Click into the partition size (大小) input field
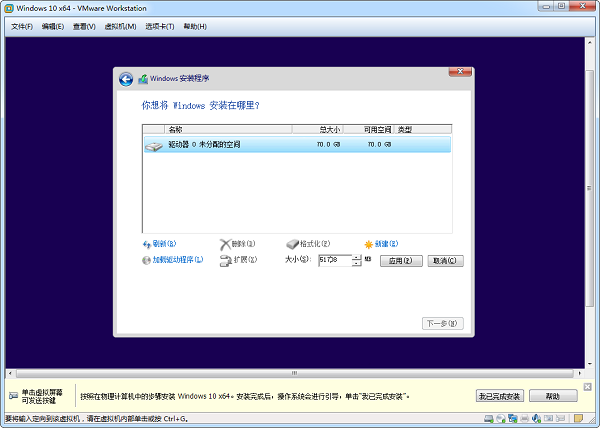Screen dimensions: 600x428 334,260
